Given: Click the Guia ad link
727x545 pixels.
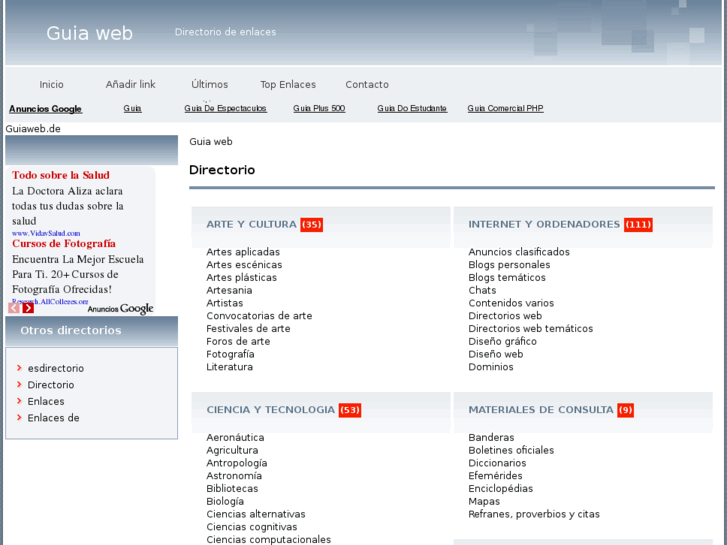Looking at the screenshot, I should click(132, 108).
